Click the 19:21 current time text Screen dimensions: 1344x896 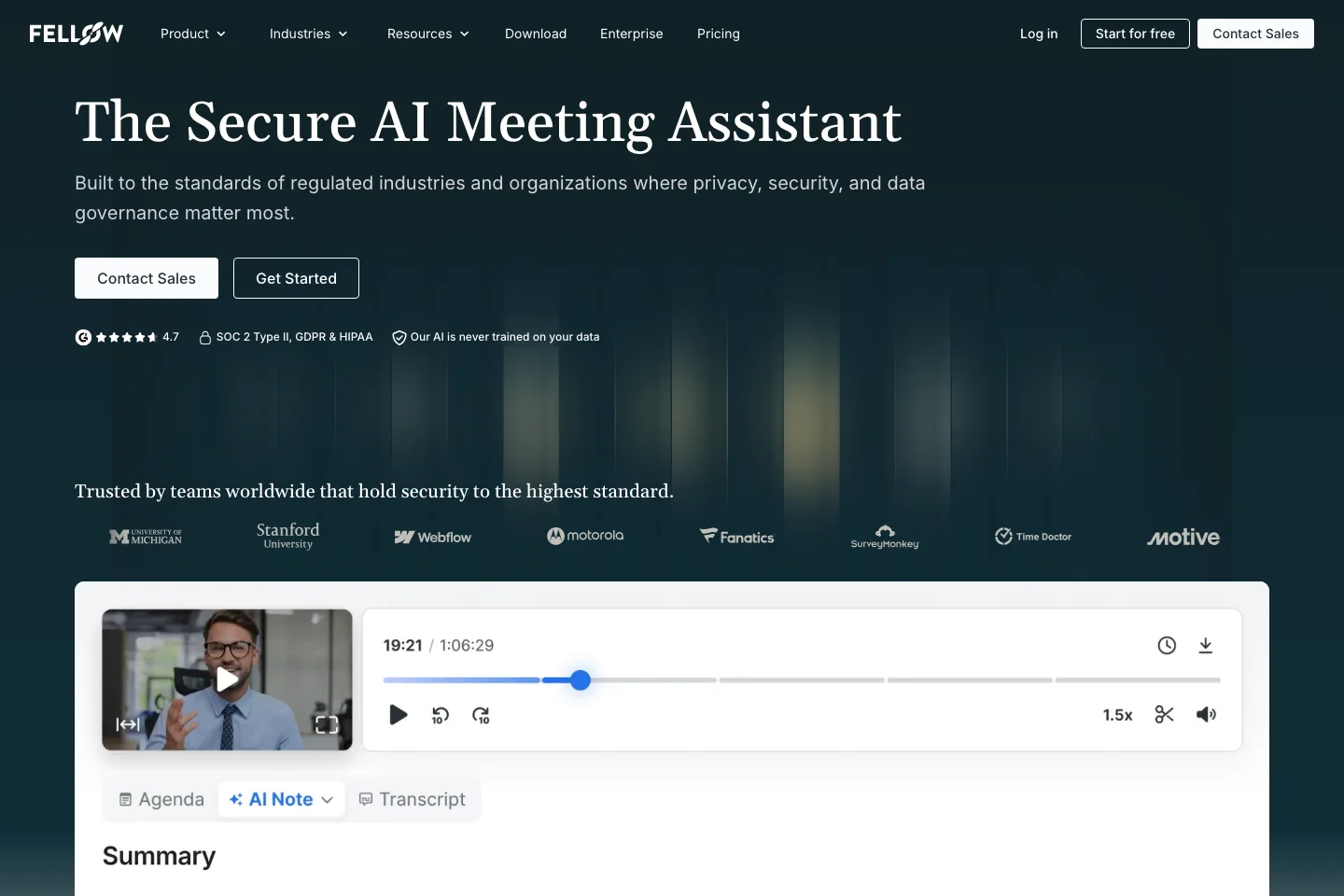(x=402, y=645)
